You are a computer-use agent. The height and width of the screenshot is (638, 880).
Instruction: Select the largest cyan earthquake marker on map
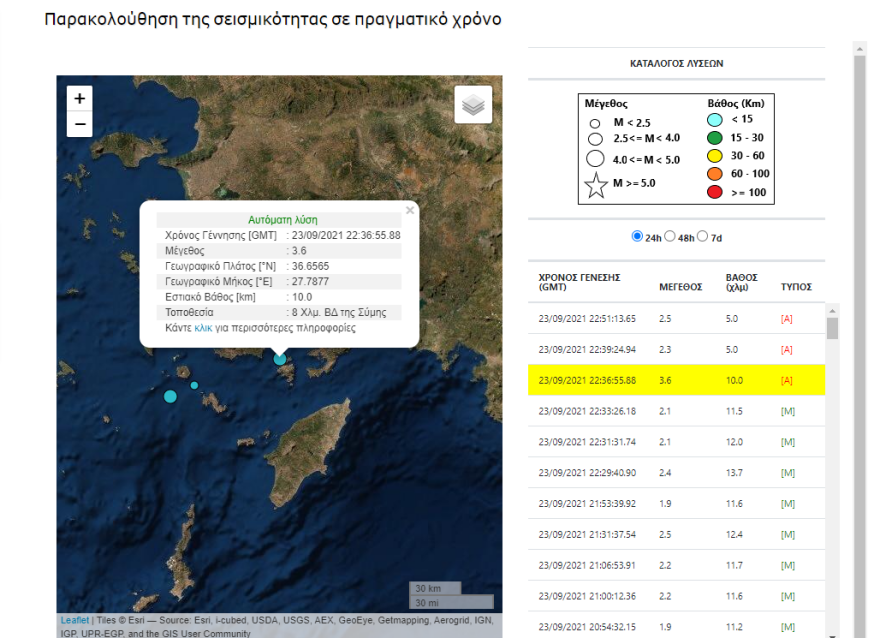click(169, 396)
